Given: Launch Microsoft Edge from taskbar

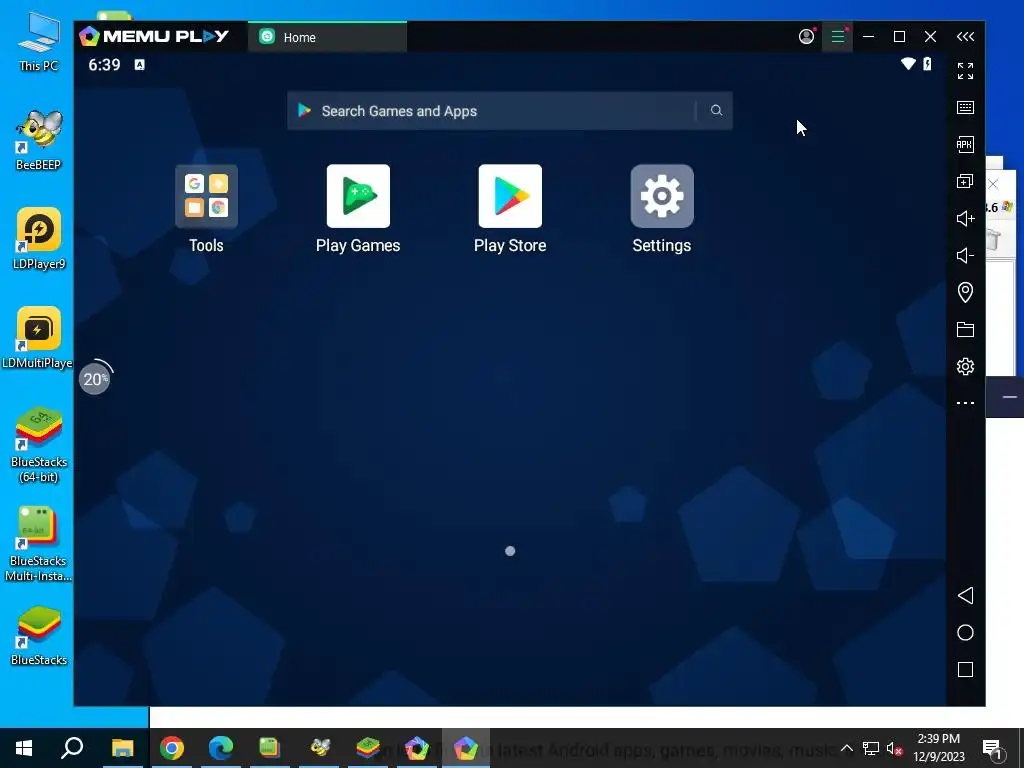Looking at the screenshot, I should (221, 748).
